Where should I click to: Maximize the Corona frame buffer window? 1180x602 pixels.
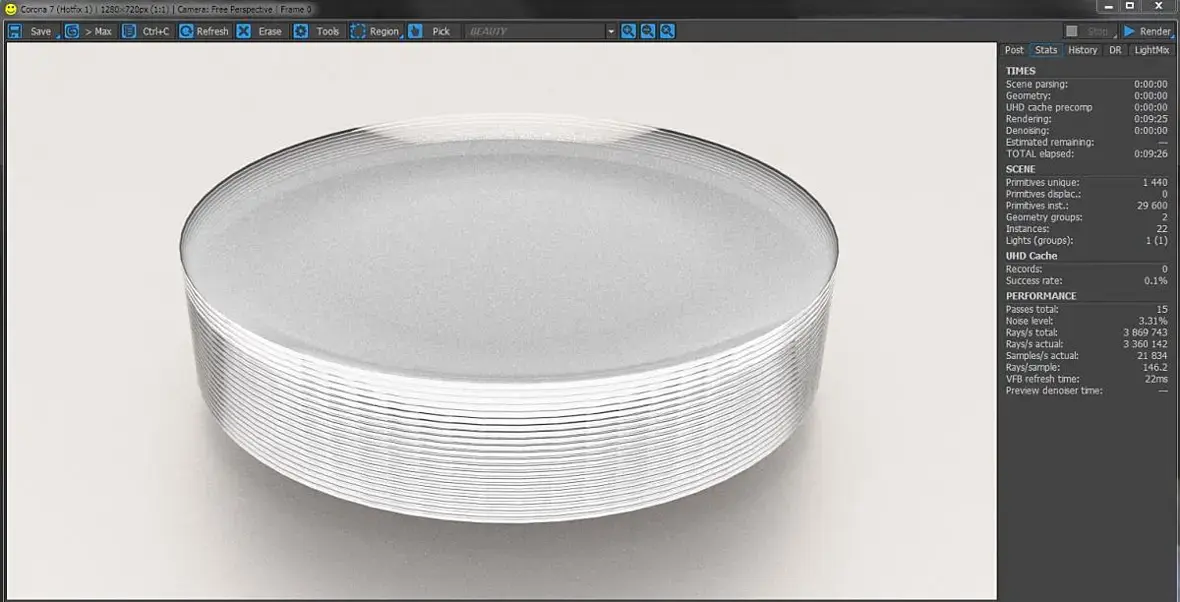[x=1130, y=6]
